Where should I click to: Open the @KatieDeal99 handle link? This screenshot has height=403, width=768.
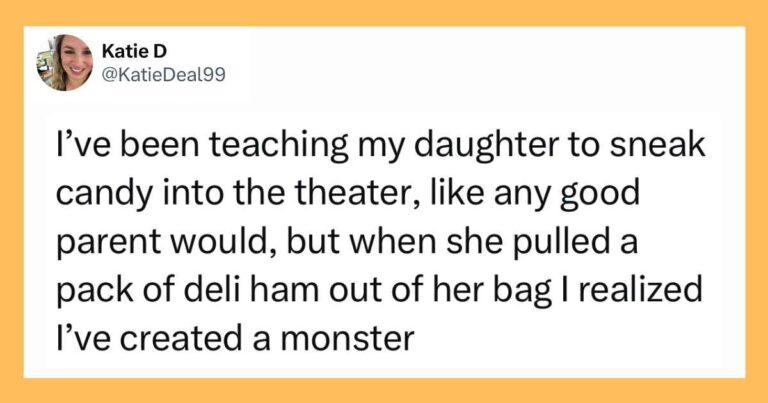coord(164,74)
